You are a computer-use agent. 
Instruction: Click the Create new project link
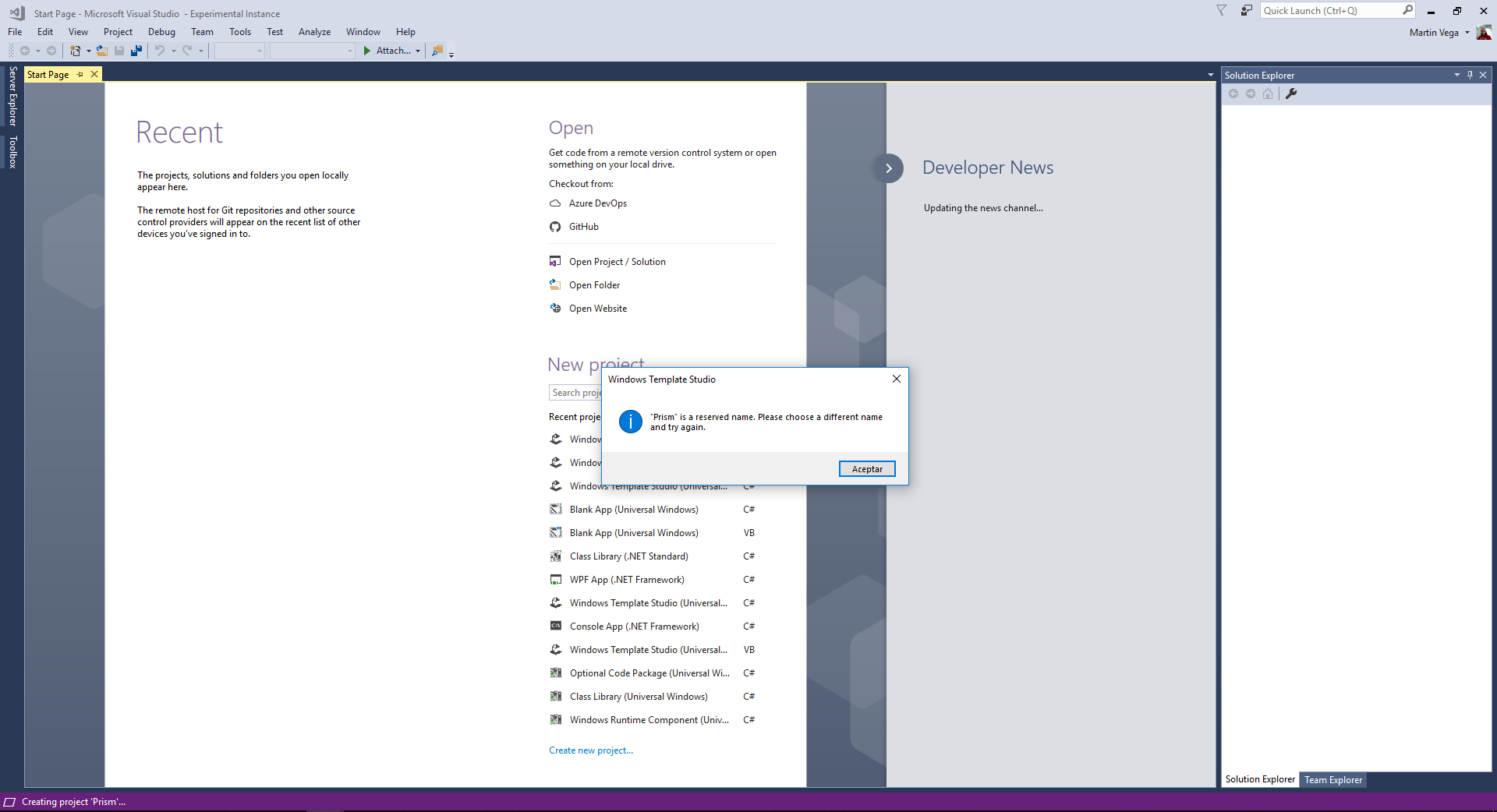coord(590,750)
